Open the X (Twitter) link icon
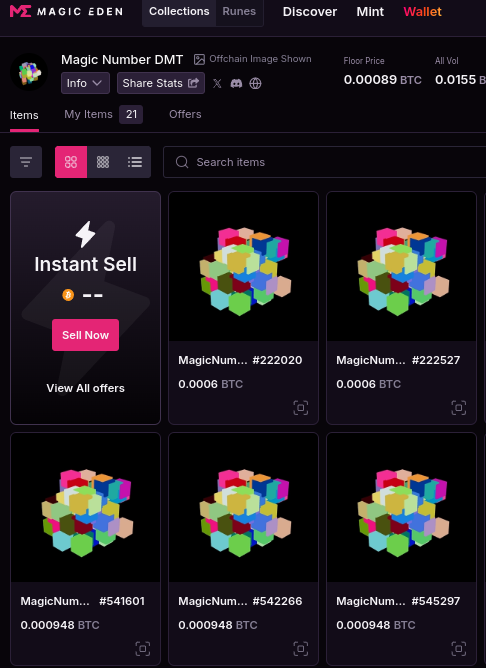 pos(217,84)
